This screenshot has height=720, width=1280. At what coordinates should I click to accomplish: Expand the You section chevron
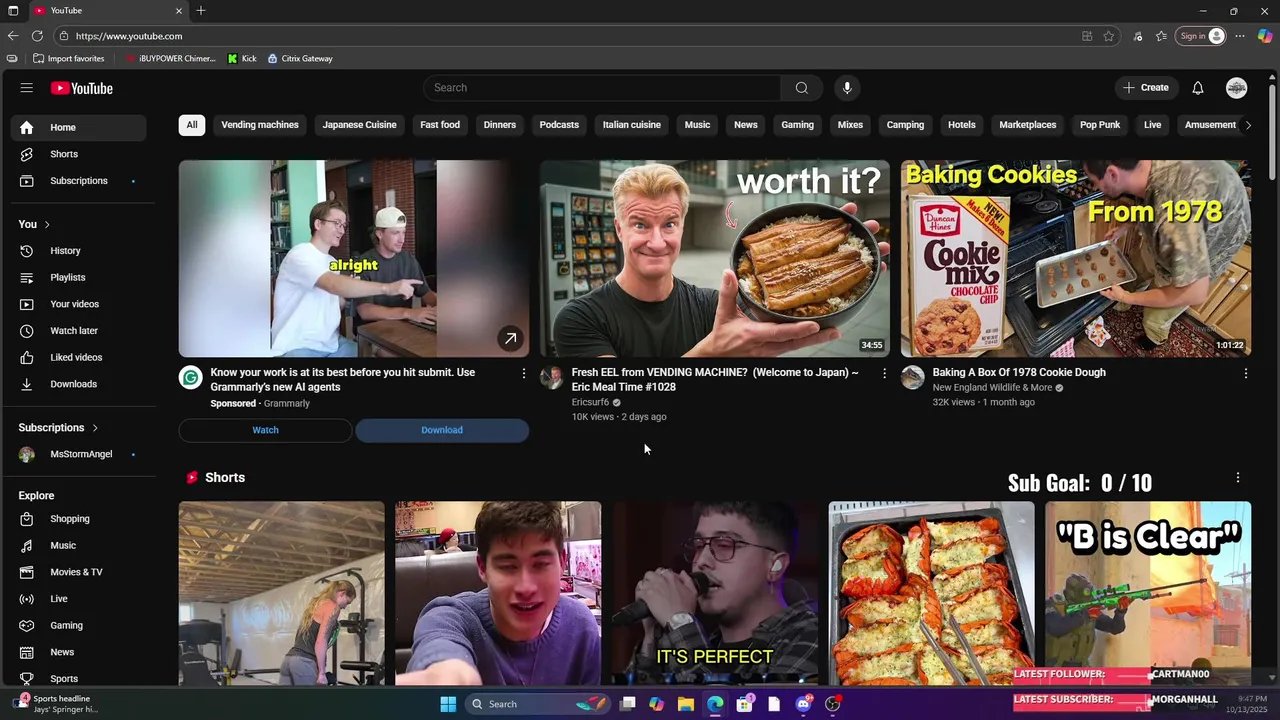46,224
